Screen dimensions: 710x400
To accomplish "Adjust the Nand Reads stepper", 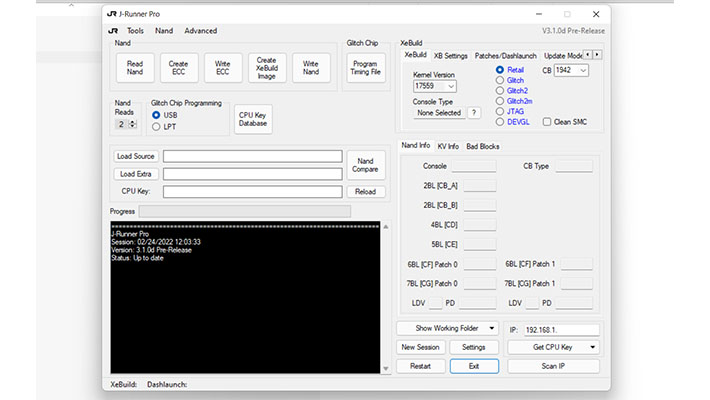I will click(x=132, y=124).
